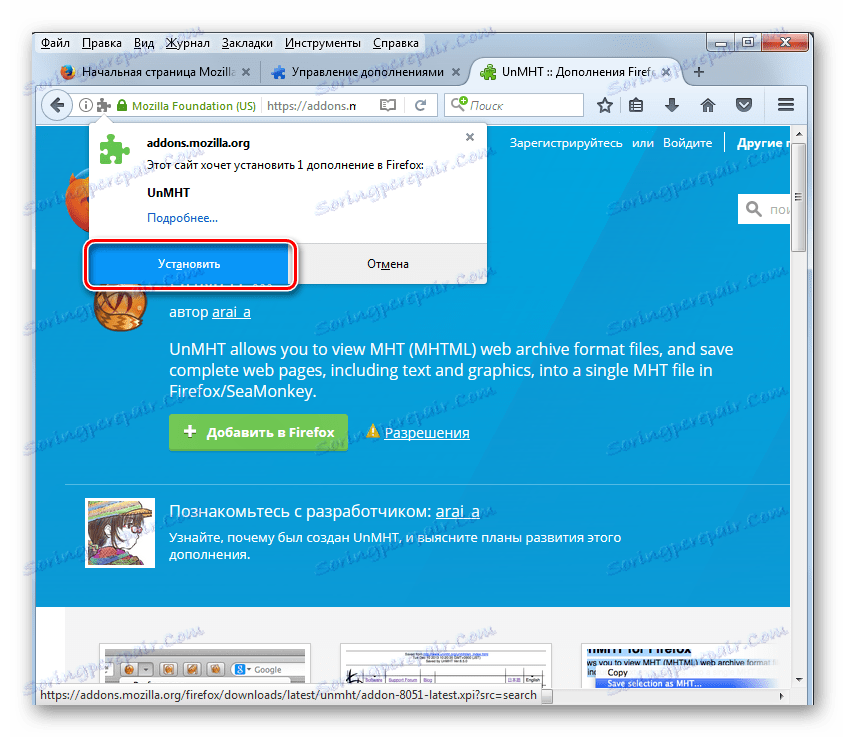The width and height of the screenshot is (846, 737).
Task: Open developer arai_a link in 'Познакомьтесь' heading
Action: (458, 511)
